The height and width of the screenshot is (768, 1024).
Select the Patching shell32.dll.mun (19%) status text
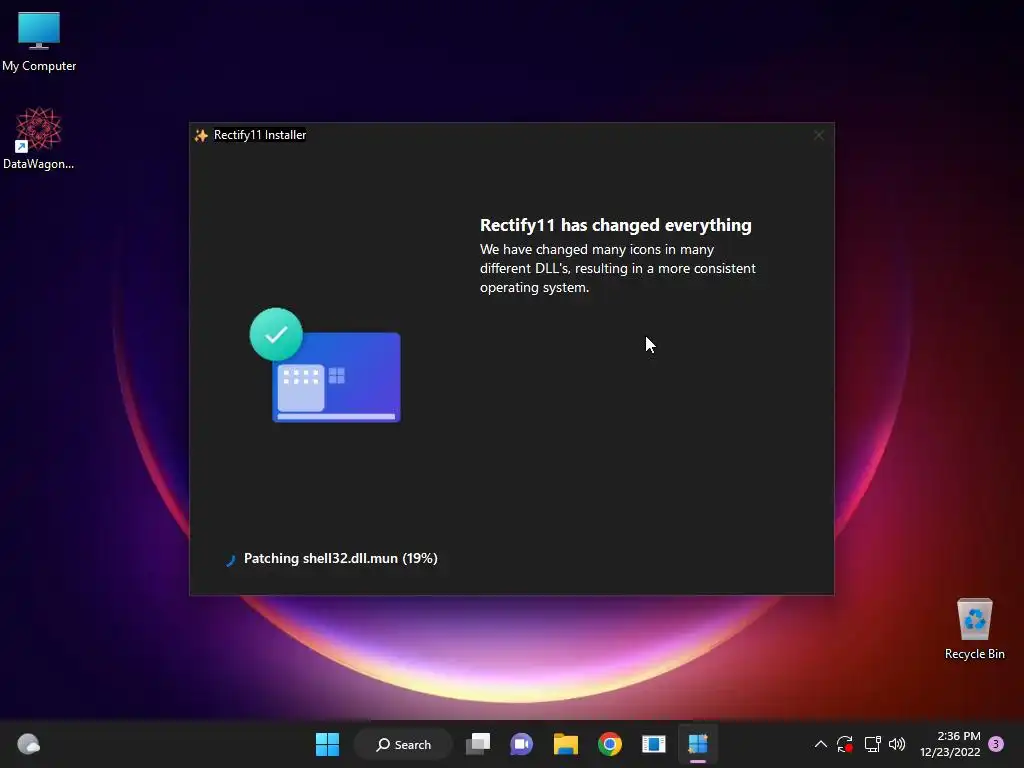point(340,558)
